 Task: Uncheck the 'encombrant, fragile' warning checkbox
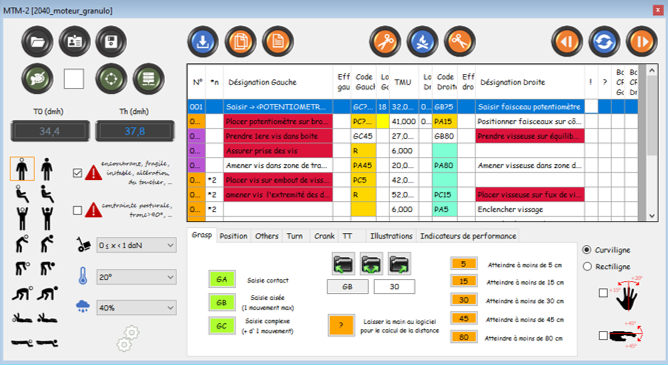click(77, 173)
